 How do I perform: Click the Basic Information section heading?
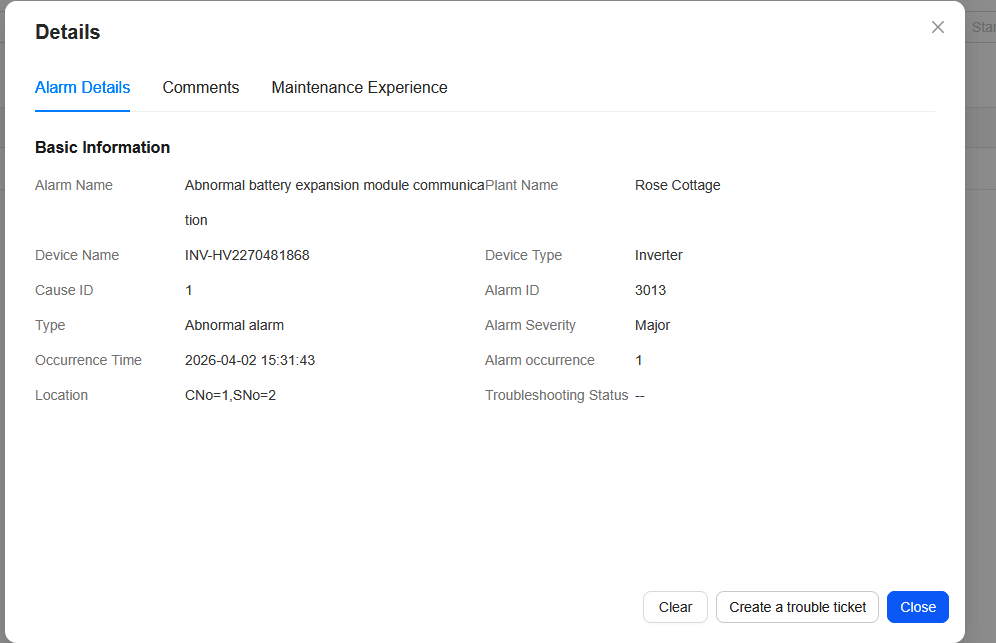(x=102, y=148)
